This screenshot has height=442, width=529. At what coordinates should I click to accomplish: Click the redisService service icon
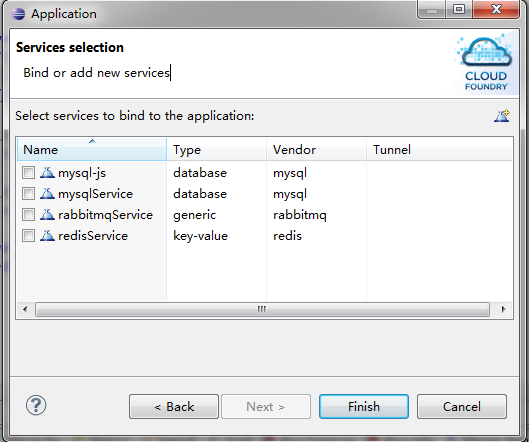coord(47,236)
